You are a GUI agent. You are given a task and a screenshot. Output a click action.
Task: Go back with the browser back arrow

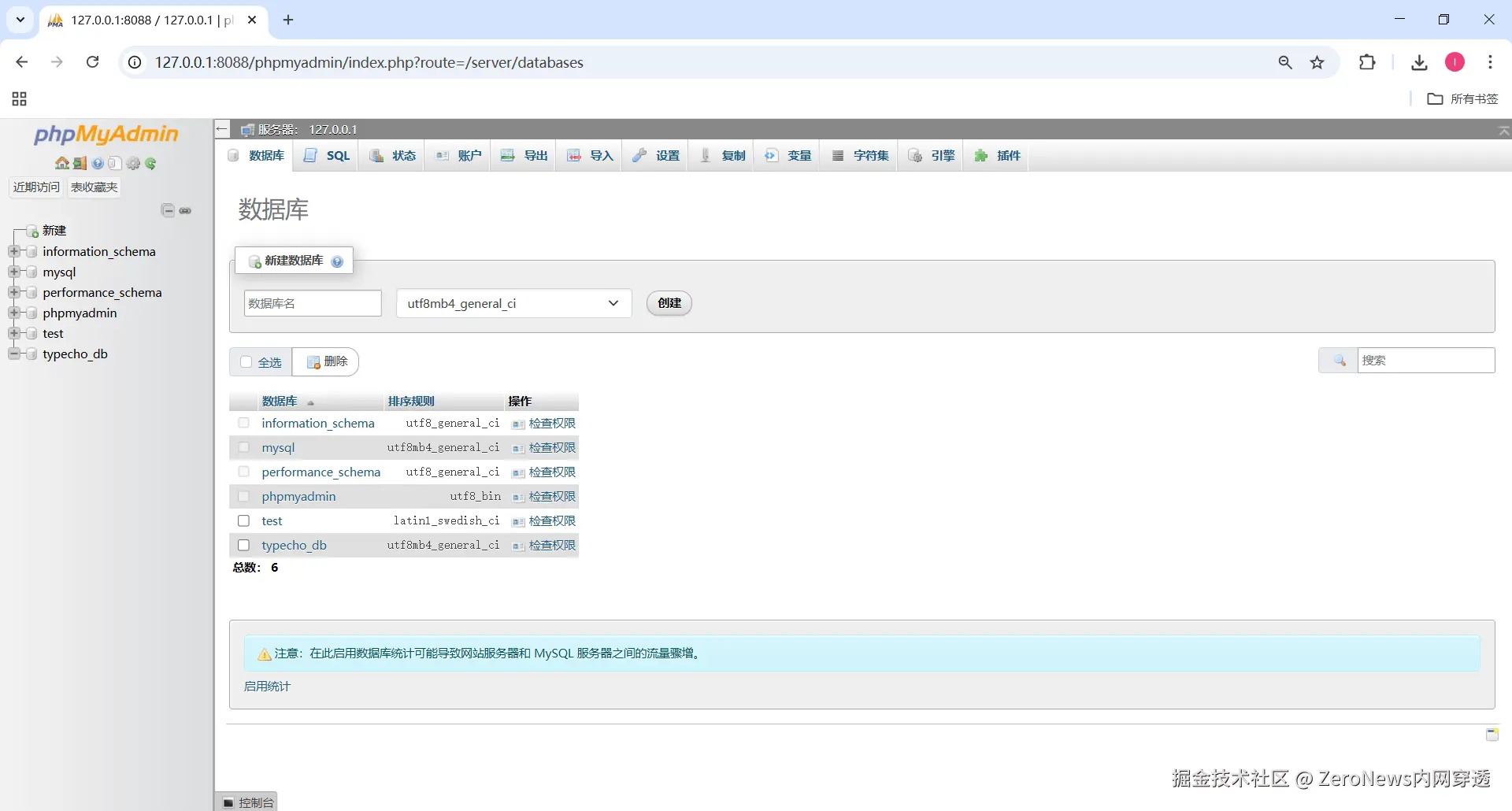point(22,62)
